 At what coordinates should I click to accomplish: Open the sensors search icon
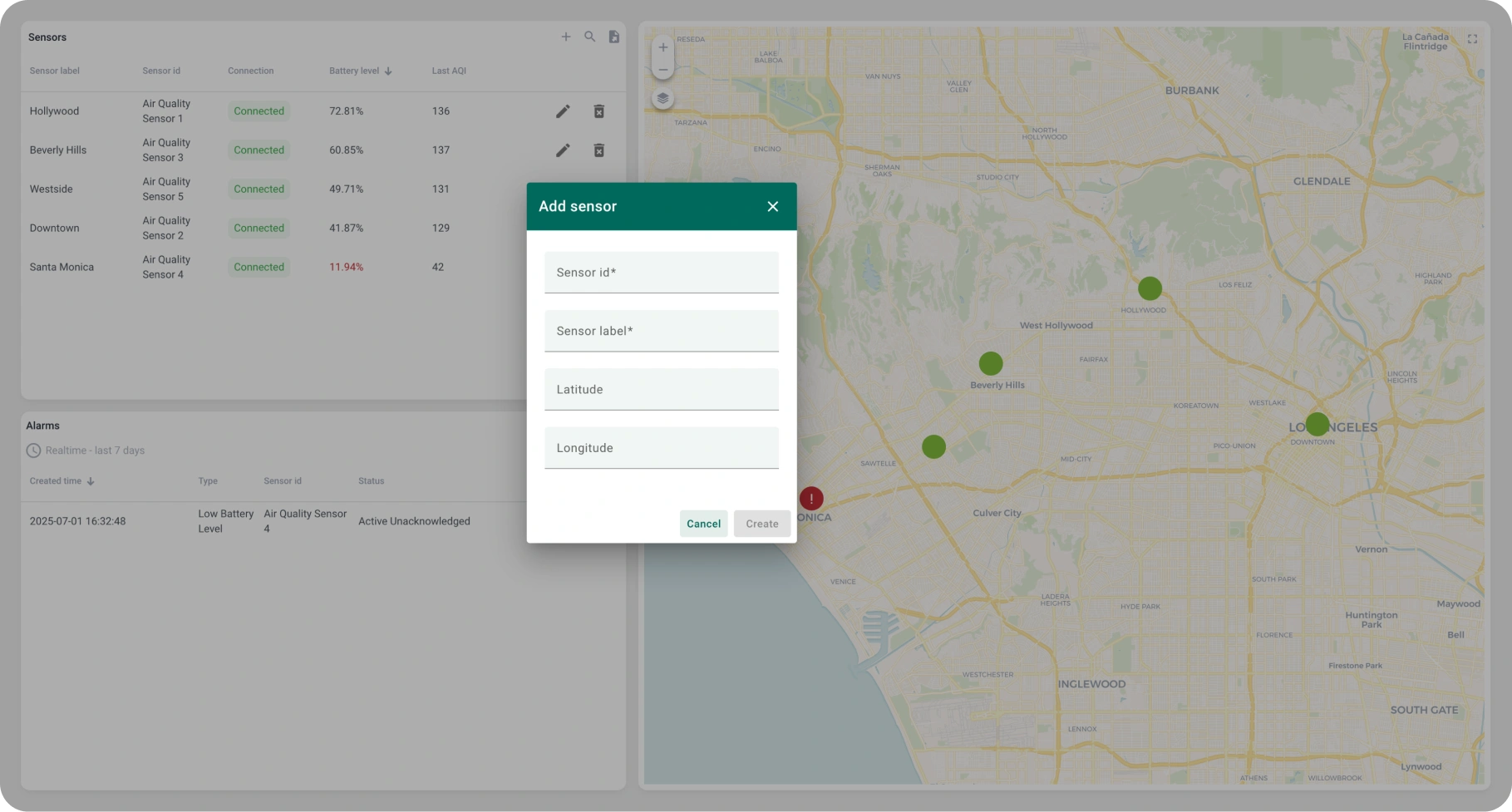tap(590, 37)
